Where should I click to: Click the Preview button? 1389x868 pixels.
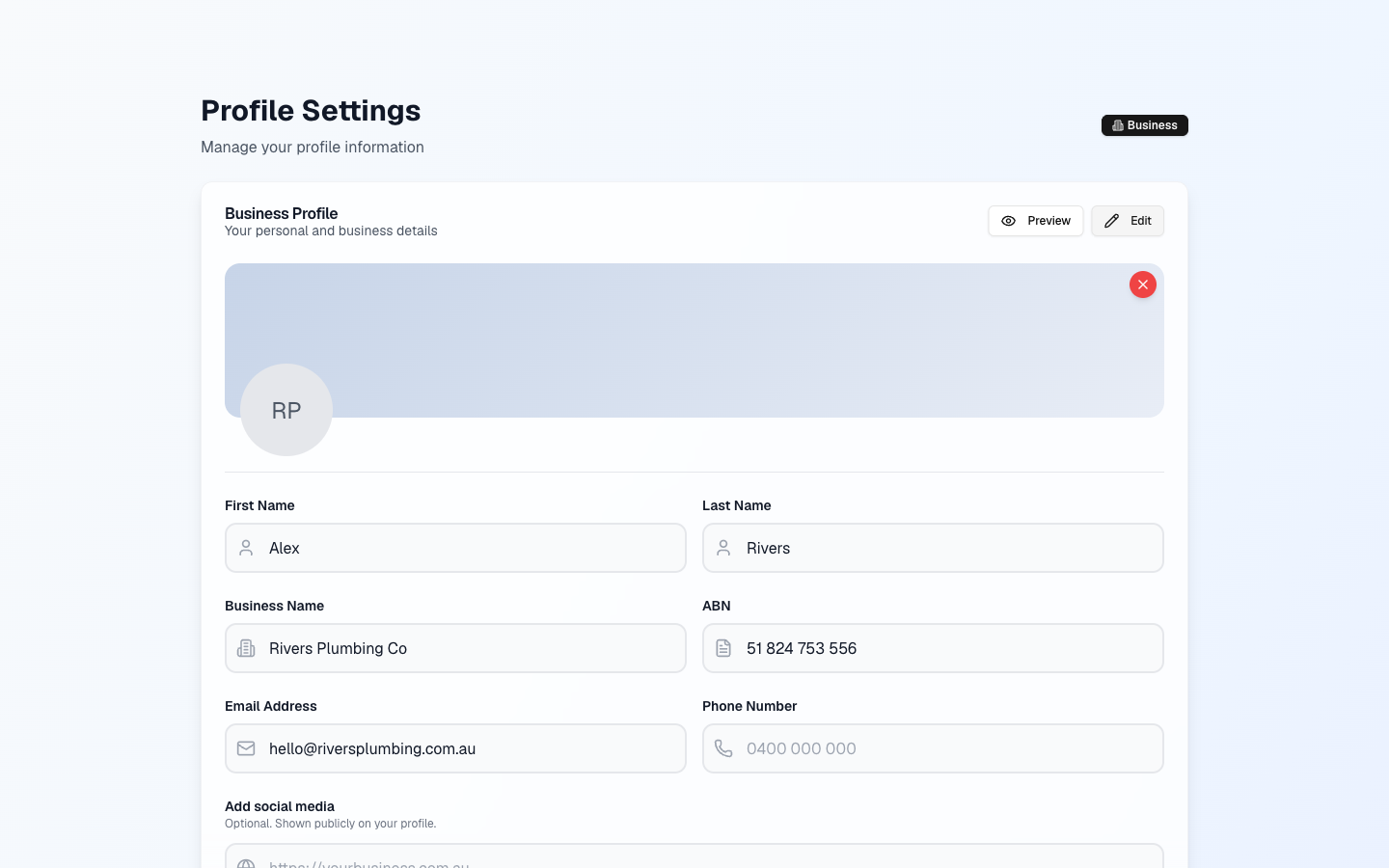click(x=1035, y=221)
